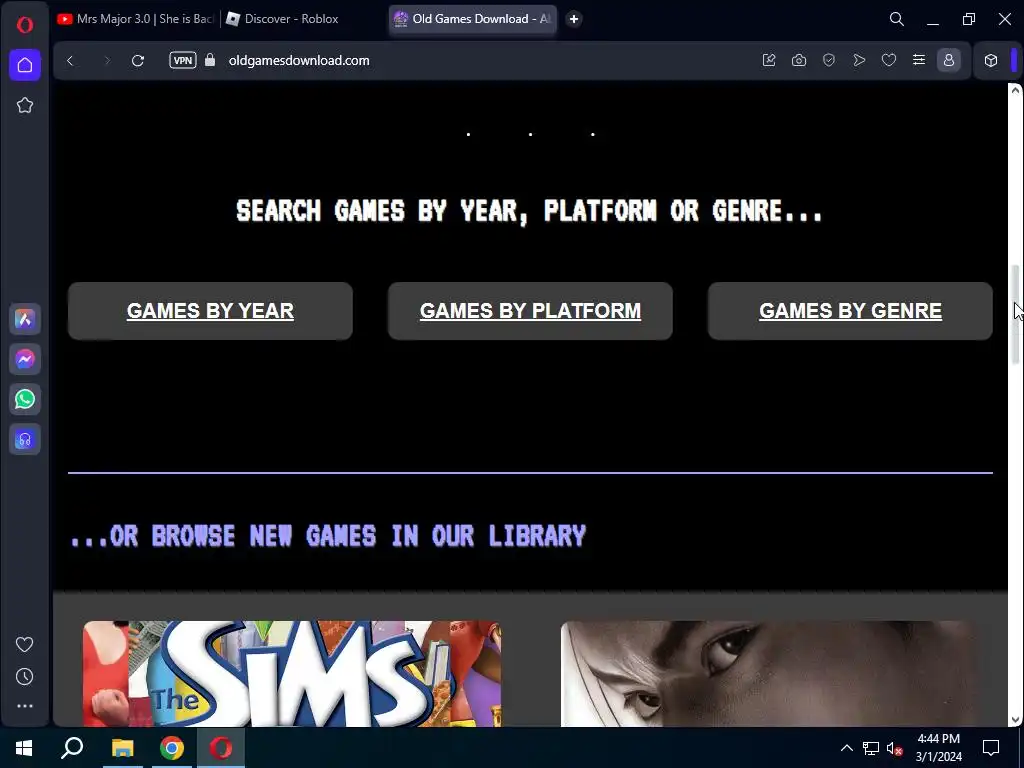Open network status tray icon
The height and width of the screenshot is (768, 1024).
click(x=871, y=748)
